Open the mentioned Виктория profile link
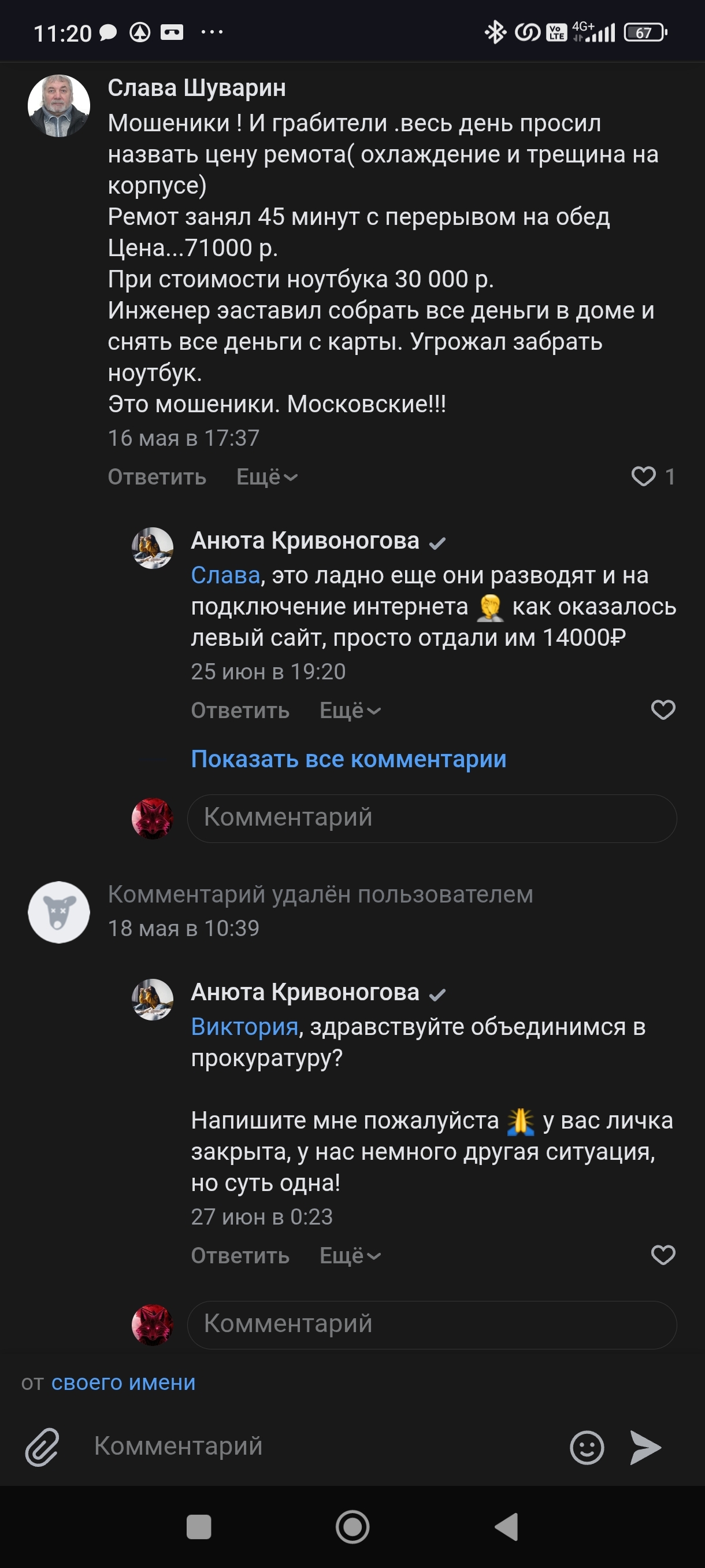The image size is (705, 1568). (244, 1027)
